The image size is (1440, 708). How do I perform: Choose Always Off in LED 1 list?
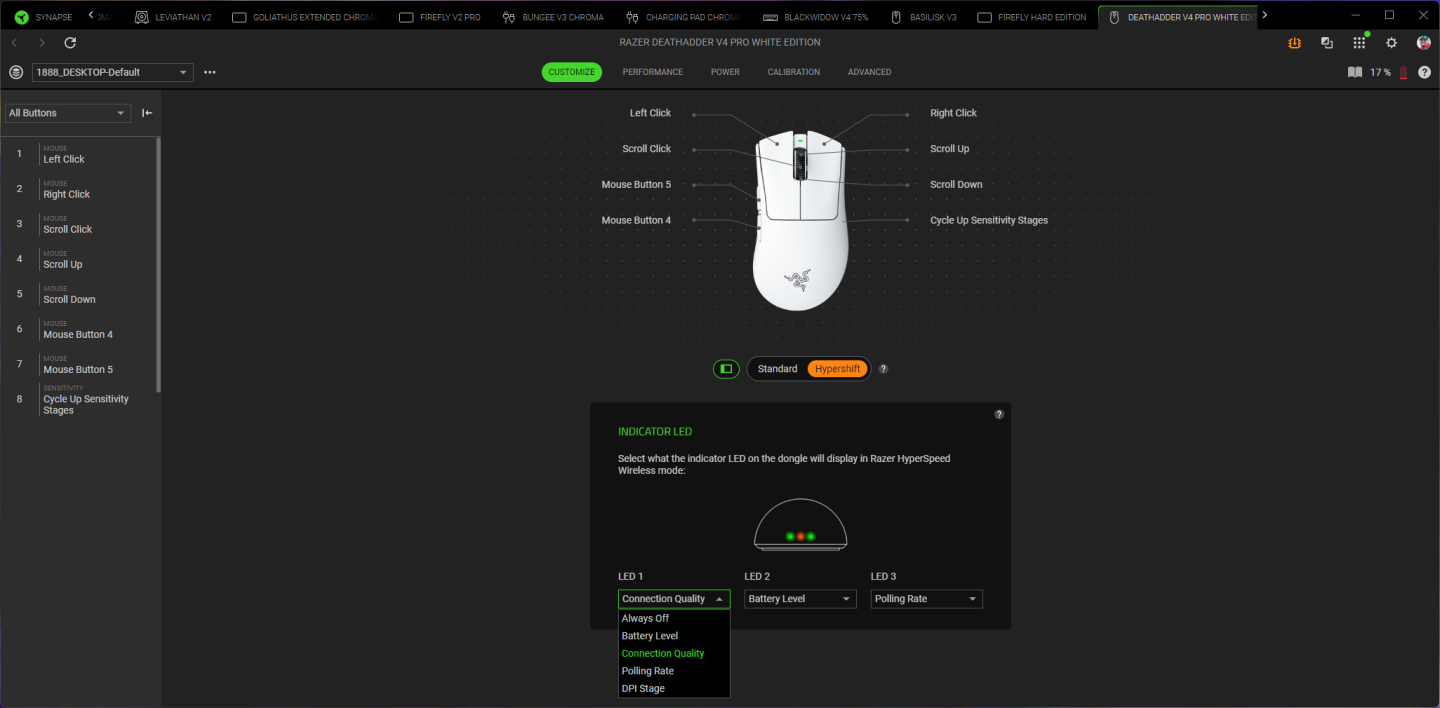[x=674, y=618]
